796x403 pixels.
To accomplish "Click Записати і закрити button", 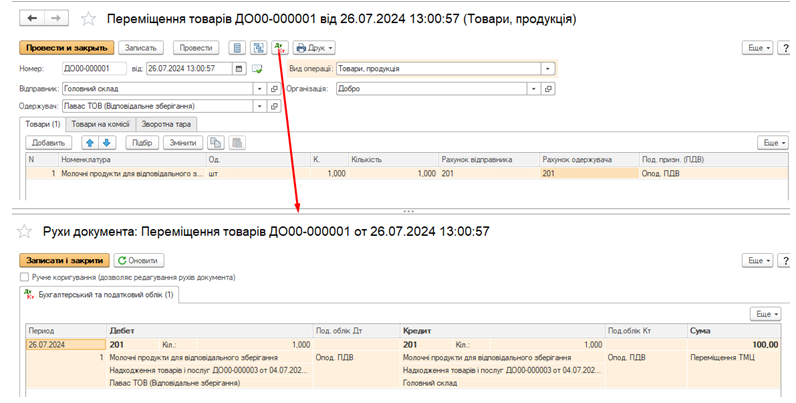I will pyautogui.click(x=63, y=260).
